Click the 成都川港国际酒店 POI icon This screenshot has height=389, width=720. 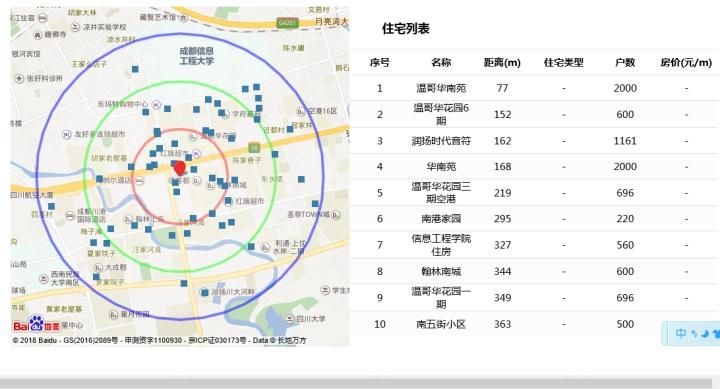69,215
